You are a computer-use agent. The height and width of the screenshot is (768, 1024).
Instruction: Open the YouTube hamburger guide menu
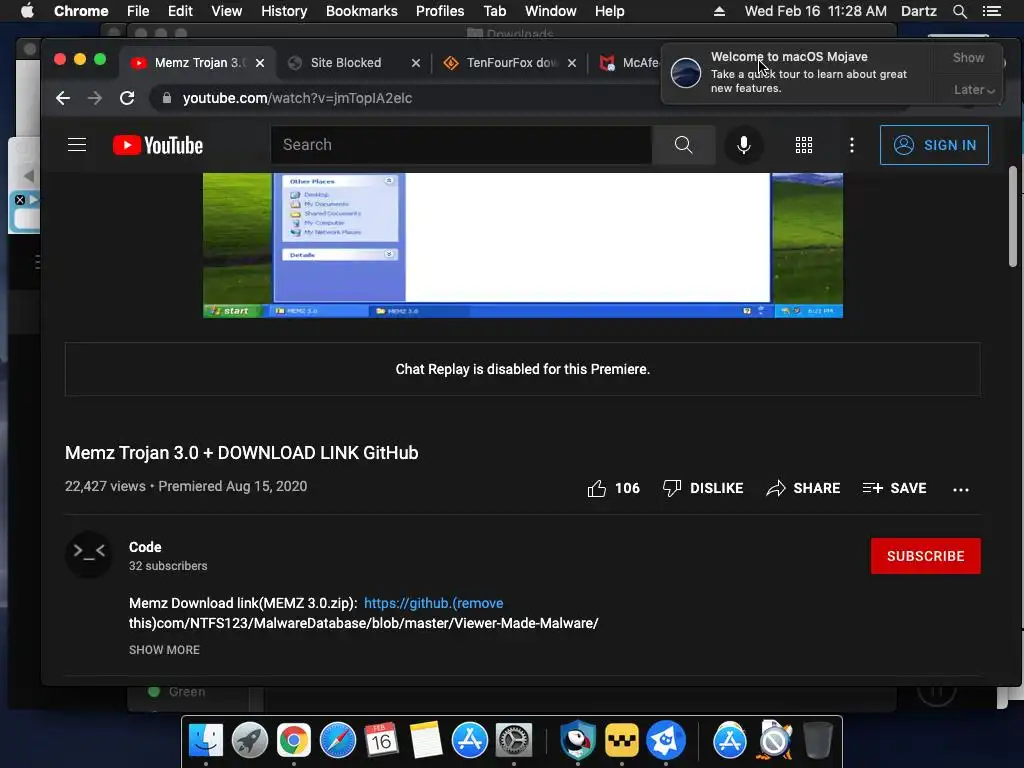coord(77,144)
